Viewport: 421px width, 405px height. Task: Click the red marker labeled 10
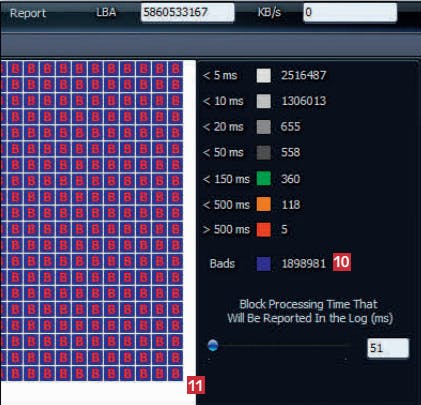[x=342, y=262]
